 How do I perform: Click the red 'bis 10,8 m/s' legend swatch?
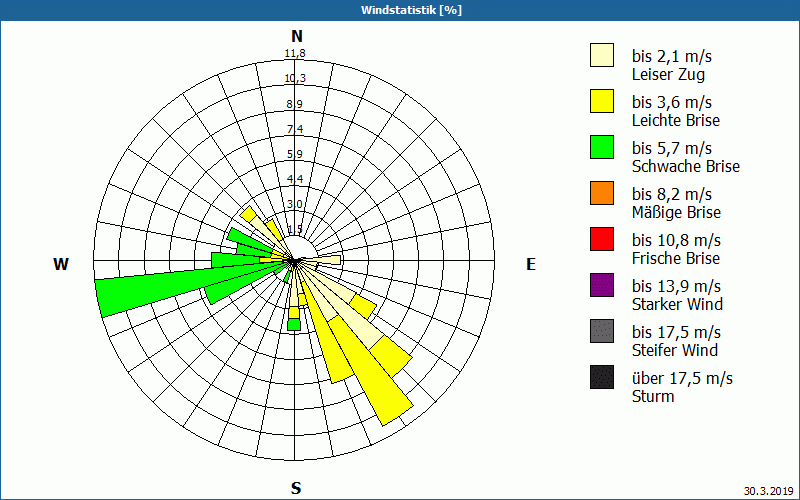tap(602, 239)
